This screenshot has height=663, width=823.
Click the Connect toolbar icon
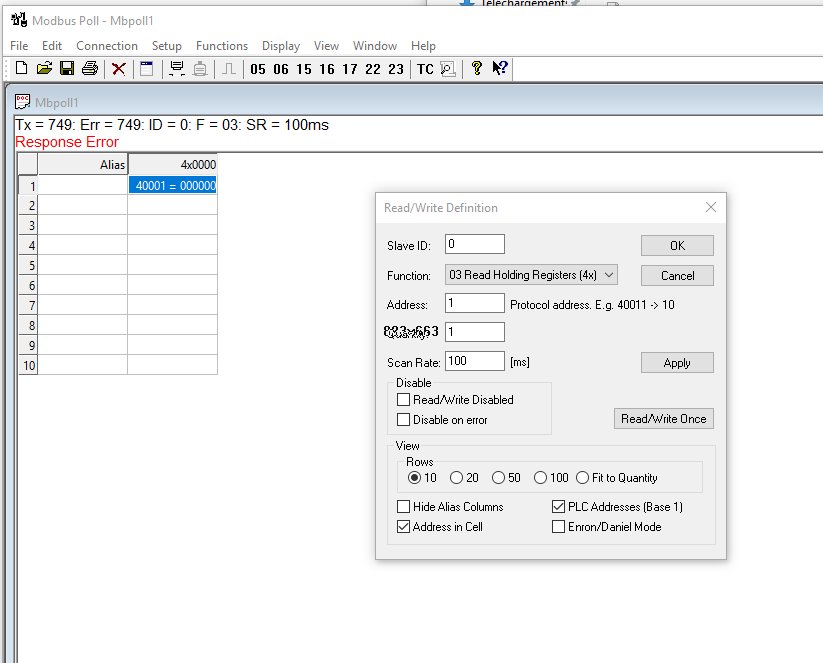[177, 69]
